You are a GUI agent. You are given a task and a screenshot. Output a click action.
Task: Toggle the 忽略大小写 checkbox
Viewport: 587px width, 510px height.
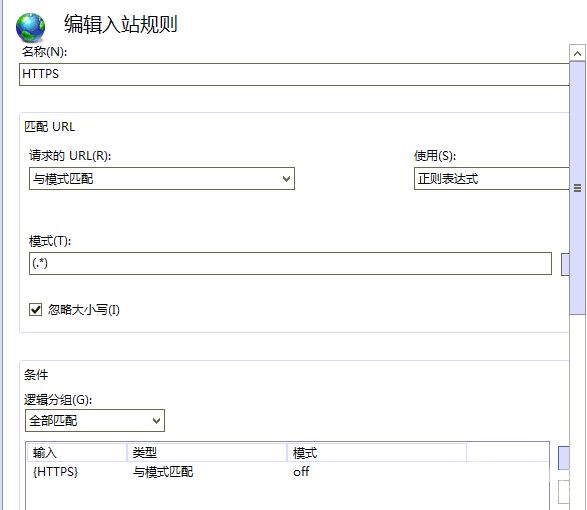[x=36, y=310]
